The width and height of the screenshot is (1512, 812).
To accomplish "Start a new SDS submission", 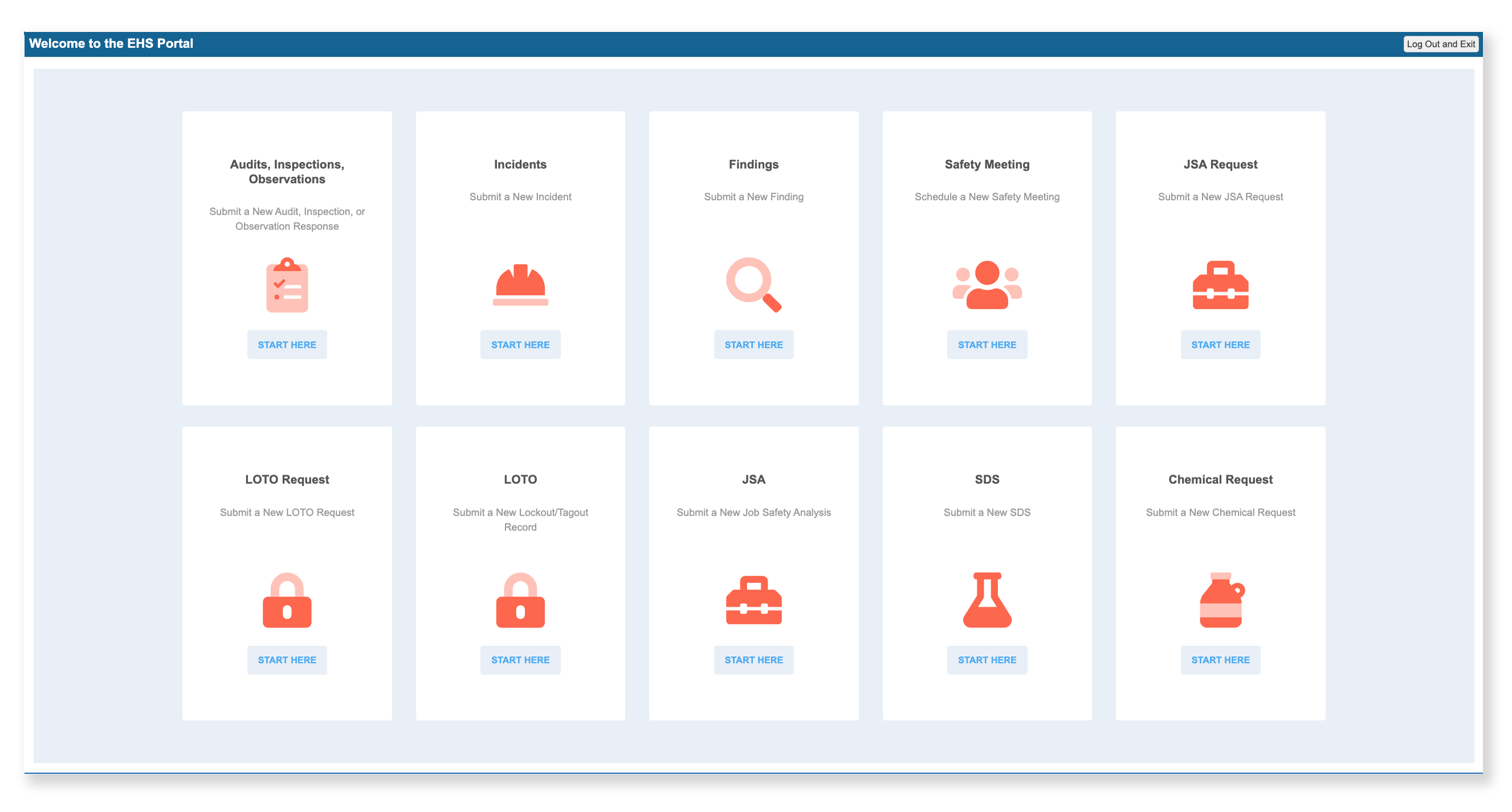I will tap(987, 659).
